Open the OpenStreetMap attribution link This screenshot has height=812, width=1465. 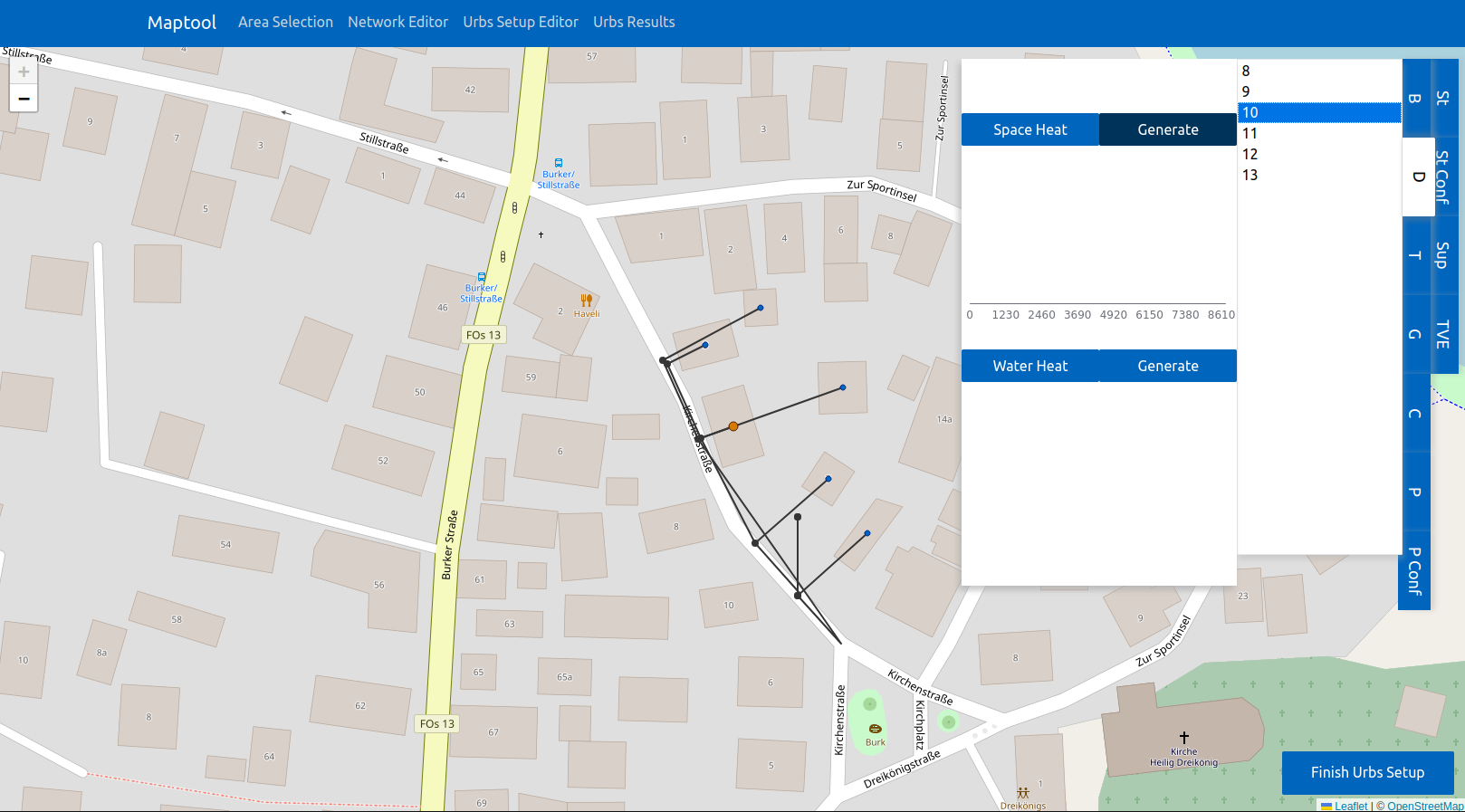click(x=1425, y=806)
